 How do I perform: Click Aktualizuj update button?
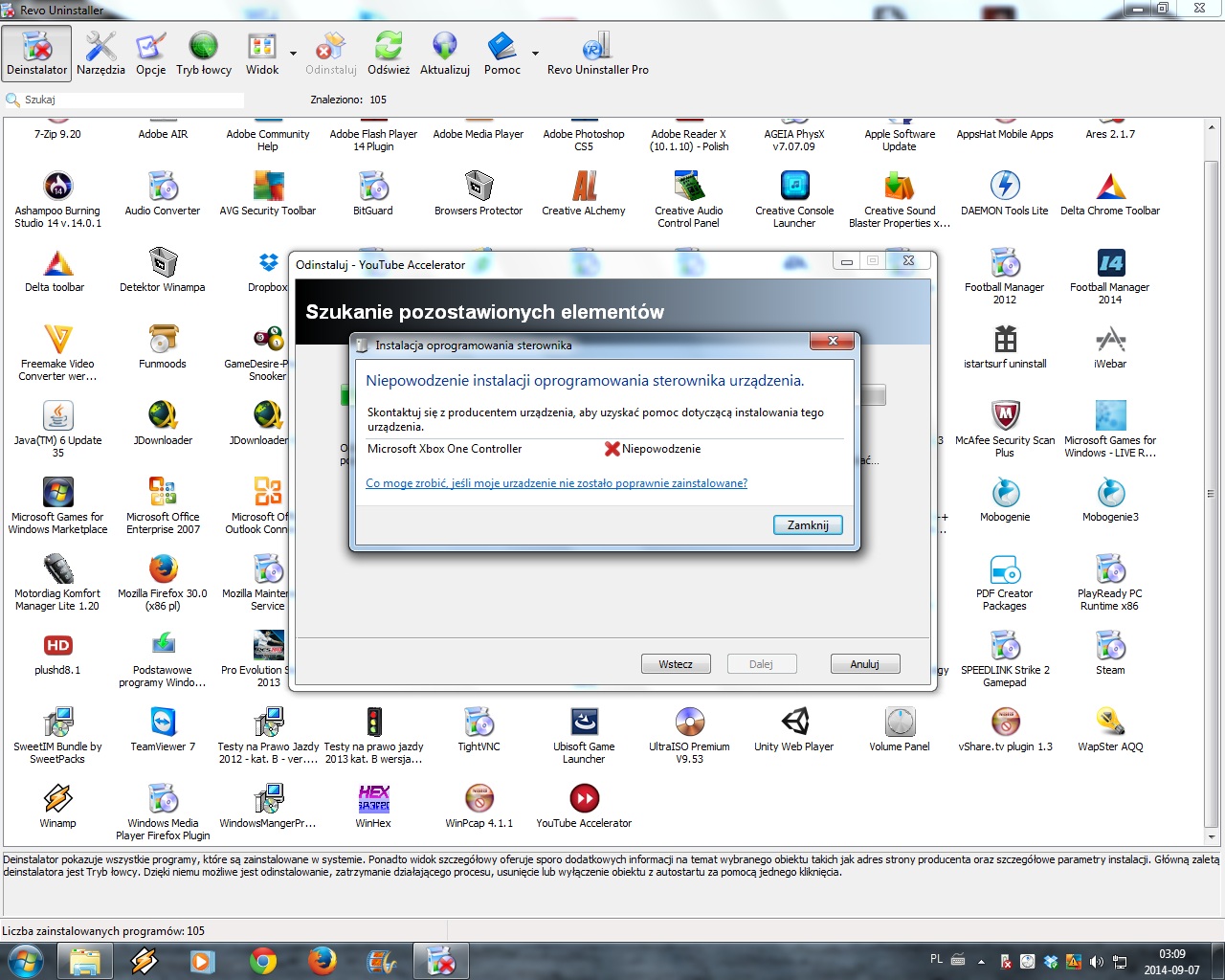(x=445, y=53)
